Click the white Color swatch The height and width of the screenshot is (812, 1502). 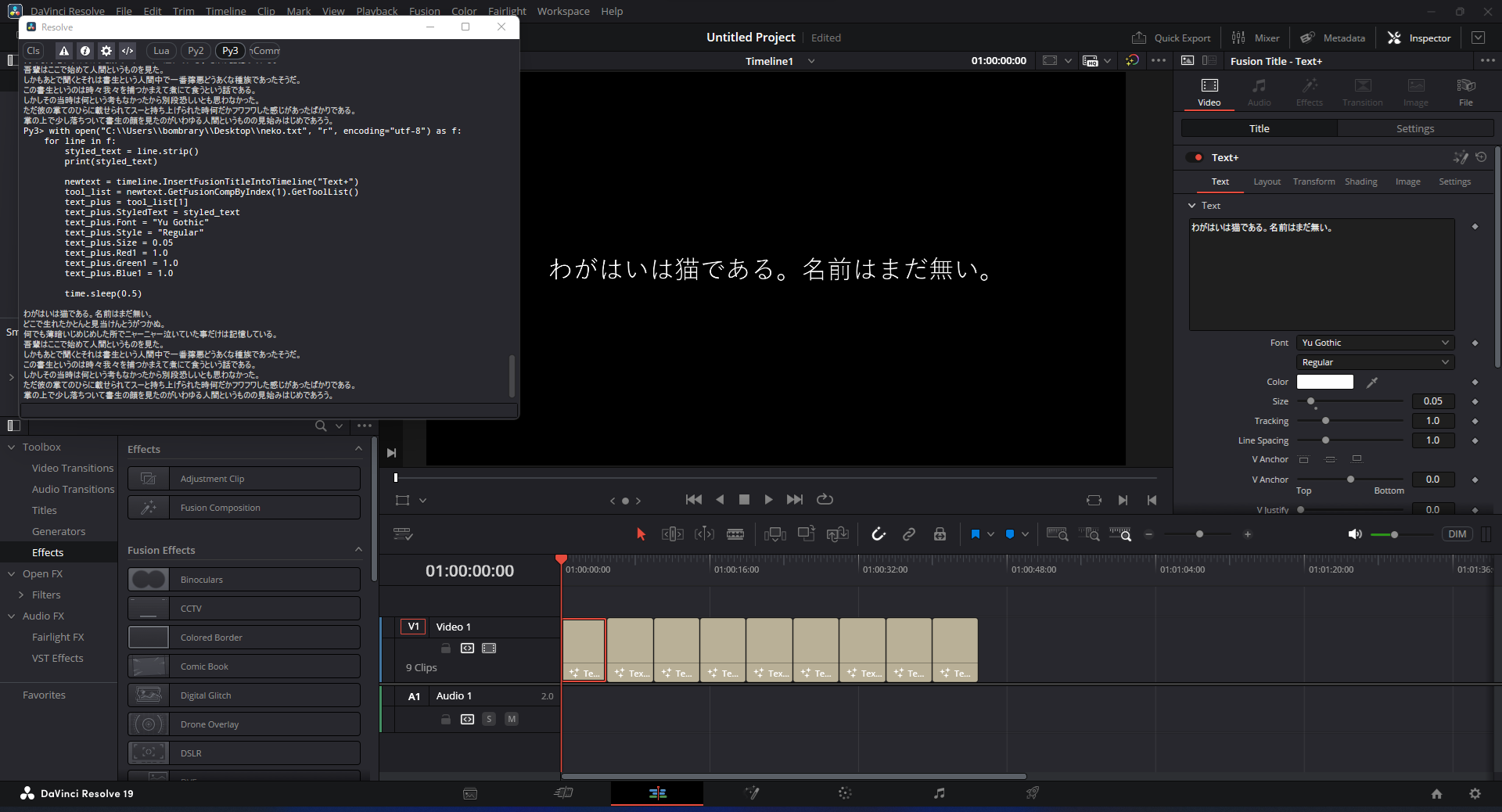pyautogui.click(x=1324, y=382)
